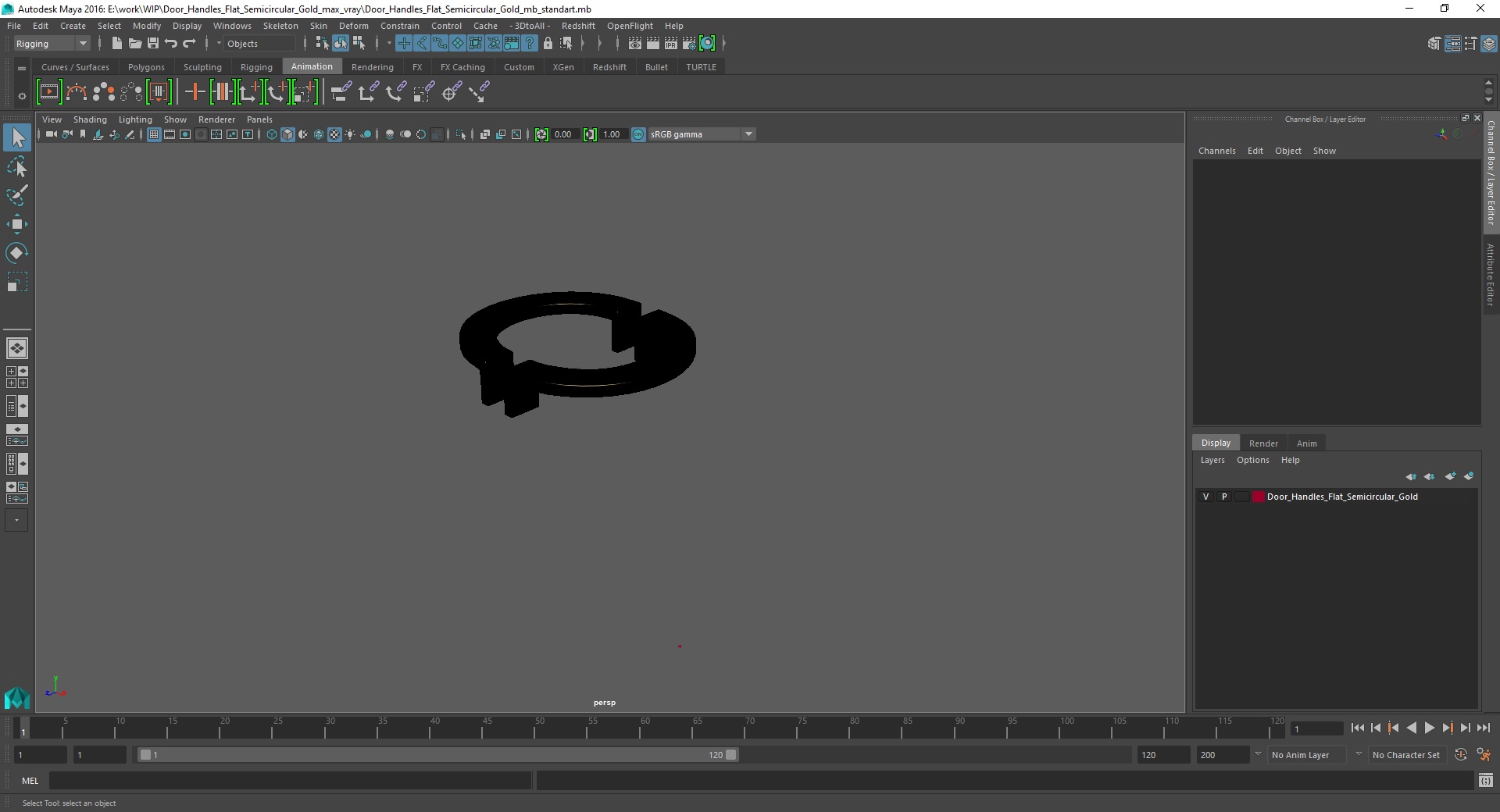Activate the Move tool
Screen dimensions: 1500x812
(x=17, y=224)
